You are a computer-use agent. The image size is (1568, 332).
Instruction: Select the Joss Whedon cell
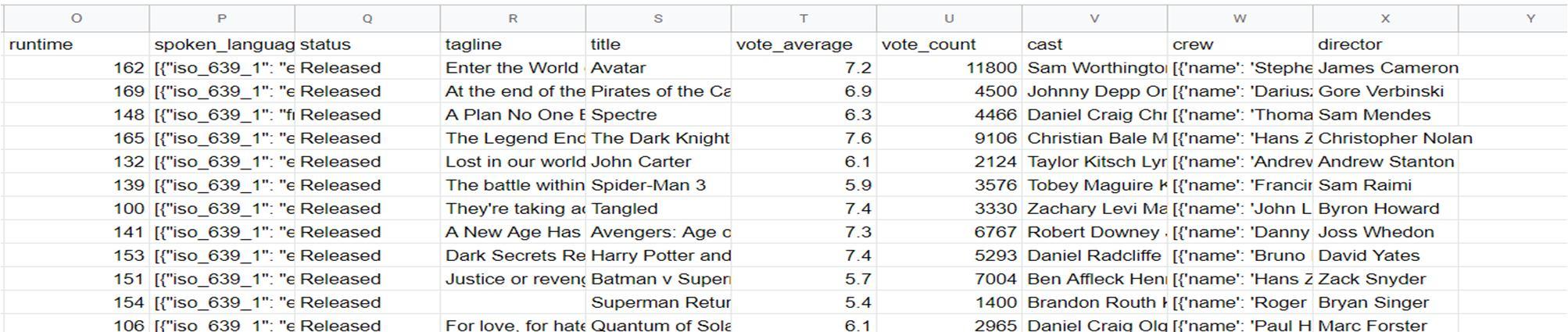[1385, 232]
